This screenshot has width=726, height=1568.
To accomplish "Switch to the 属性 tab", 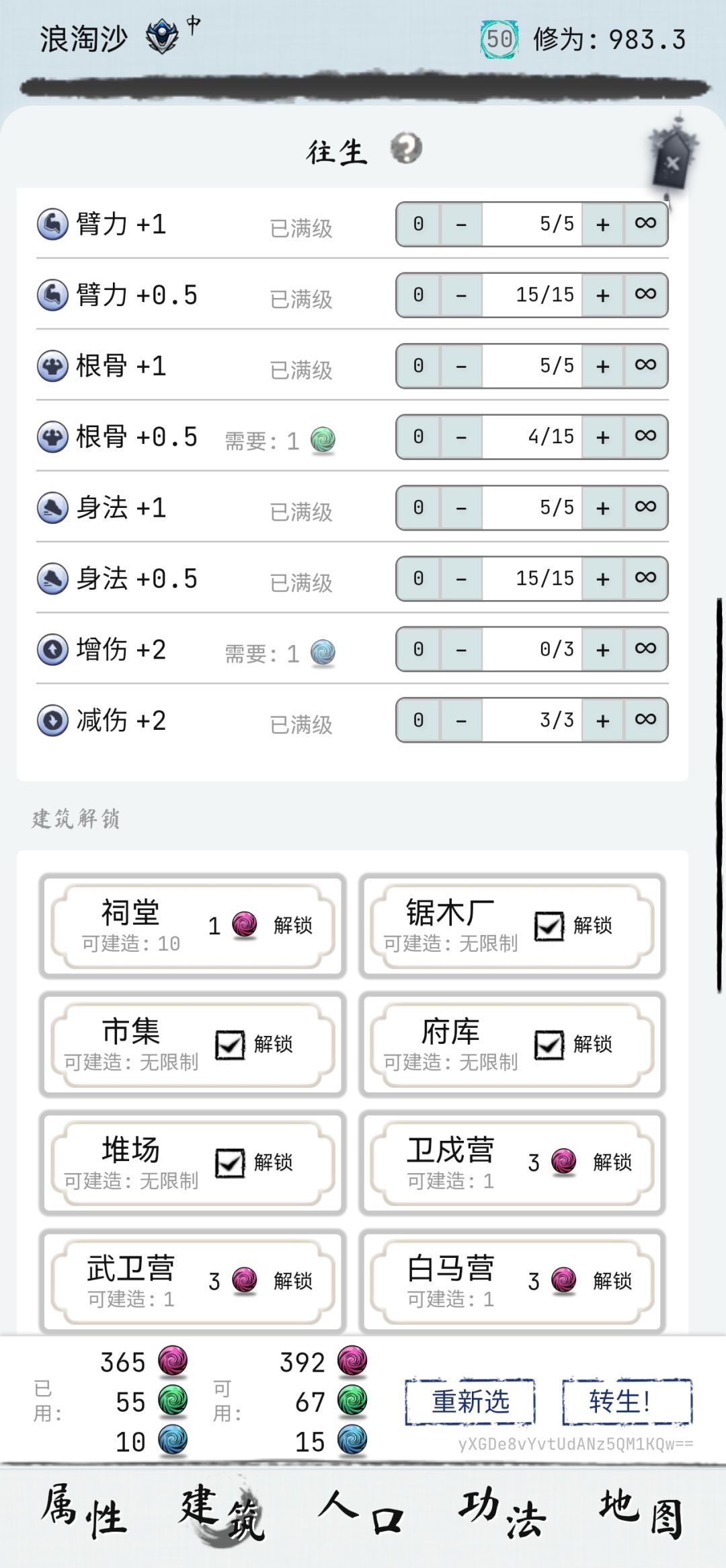I will (84, 1514).
